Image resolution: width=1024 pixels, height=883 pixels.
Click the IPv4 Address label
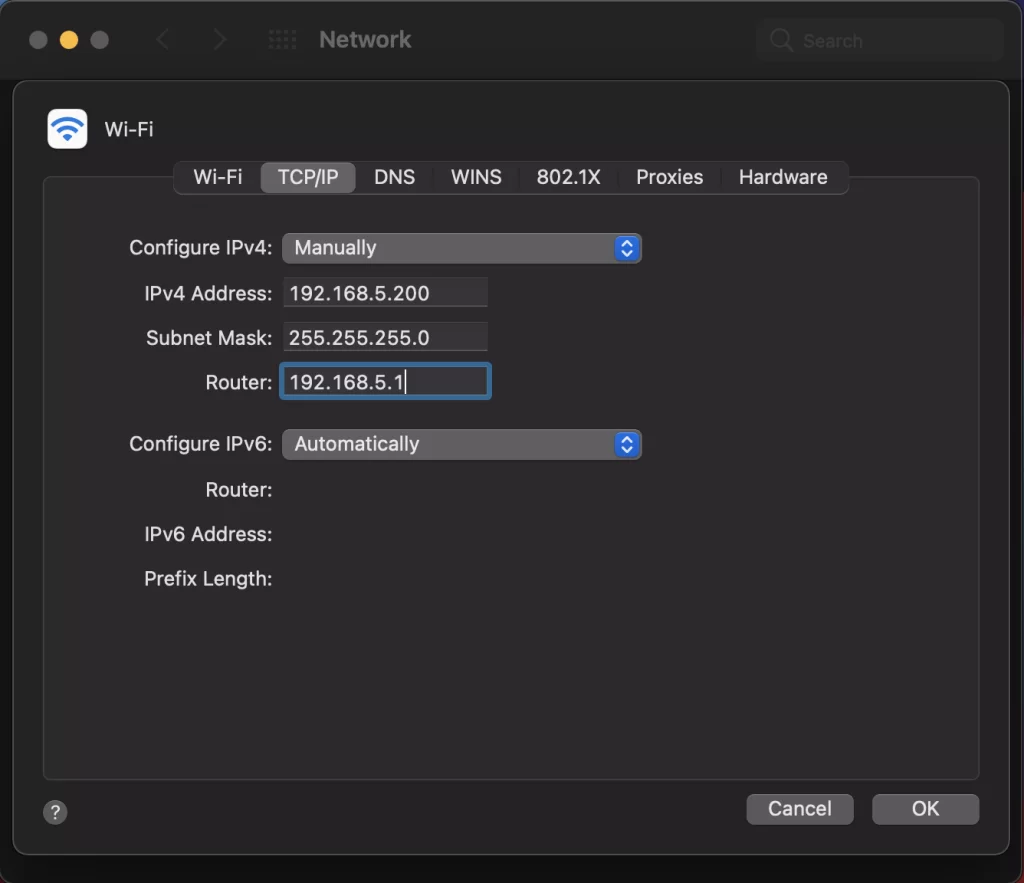[208, 293]
